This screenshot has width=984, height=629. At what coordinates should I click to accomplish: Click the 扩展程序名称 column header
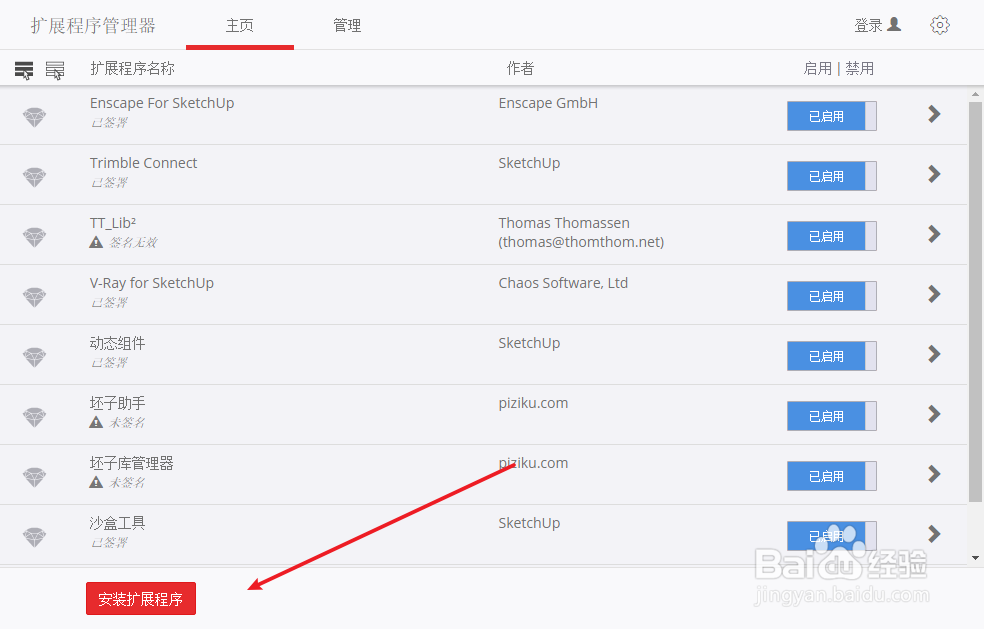click(132, 68)
